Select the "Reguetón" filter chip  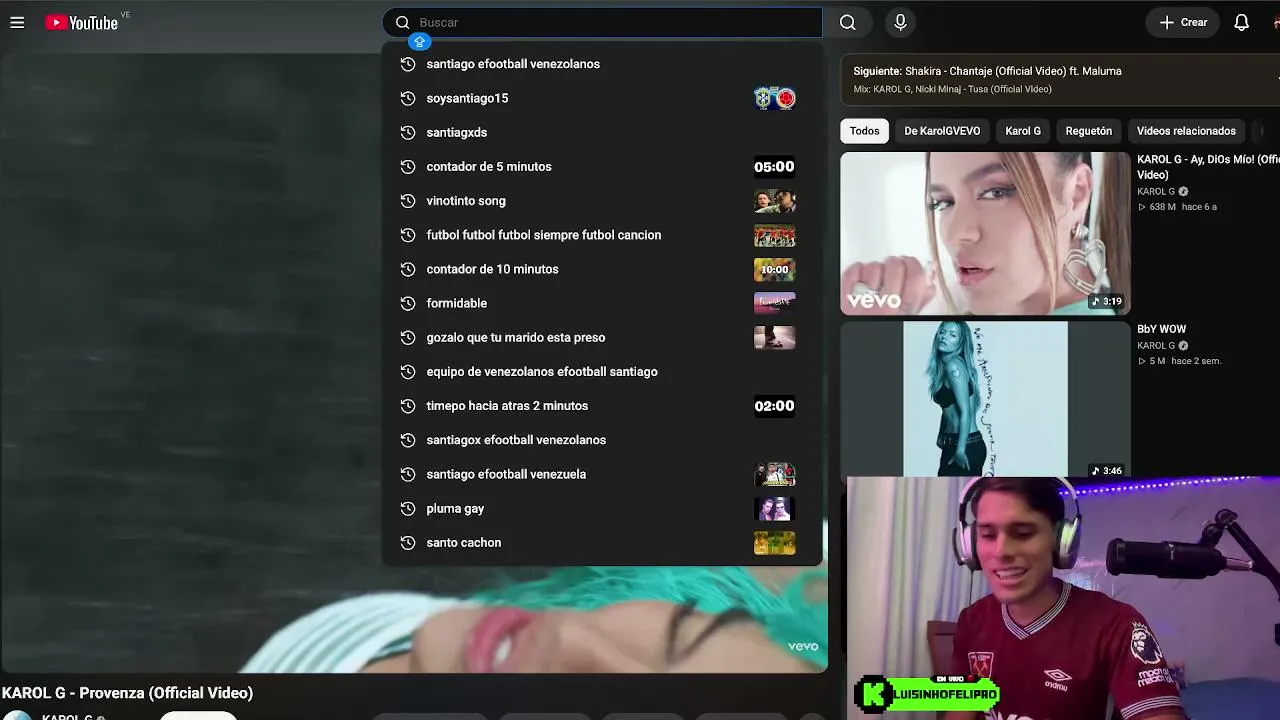[1088, 131]
